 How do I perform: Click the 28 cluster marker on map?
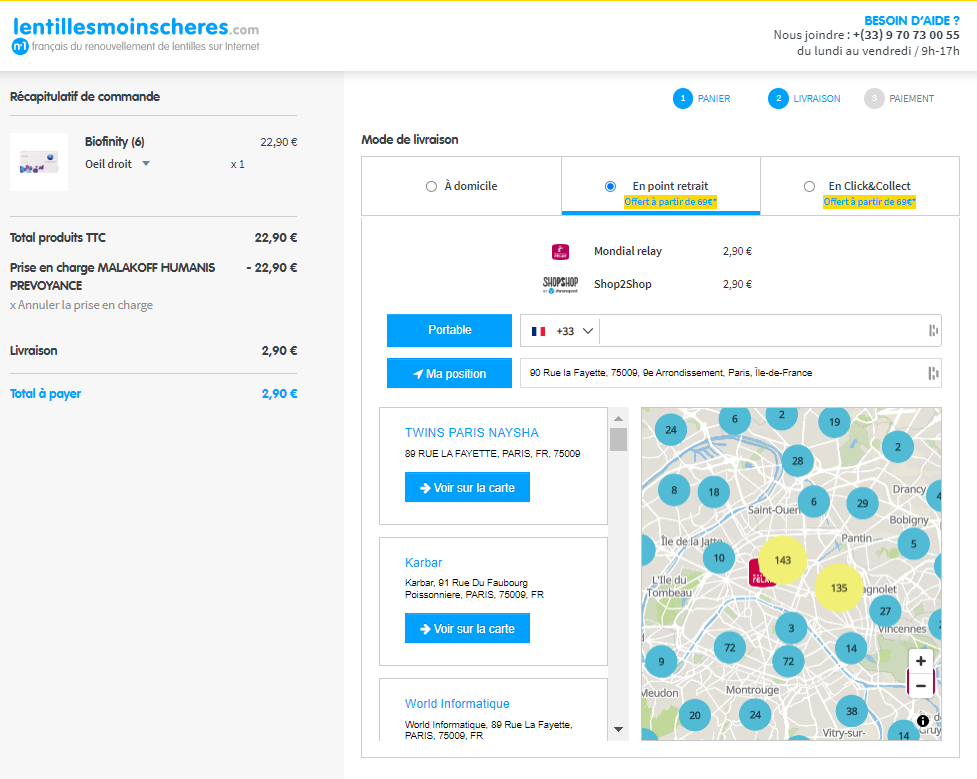click(x=798, y=461)
